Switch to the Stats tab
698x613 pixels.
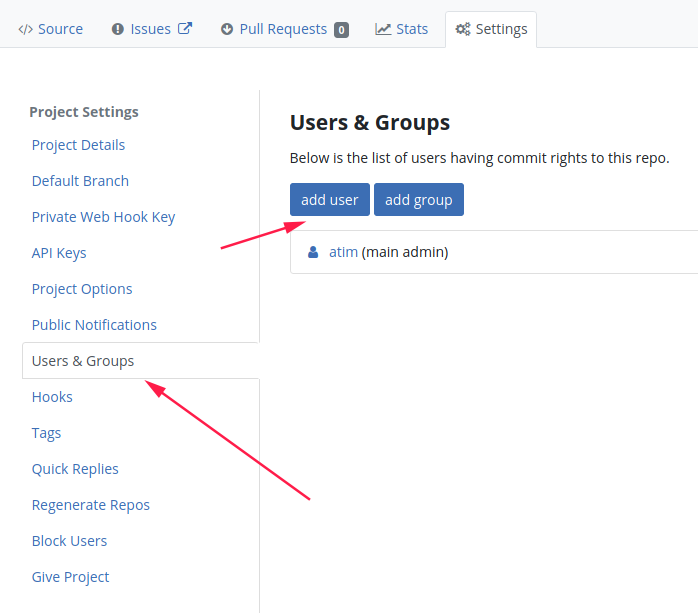click(401, 29)
